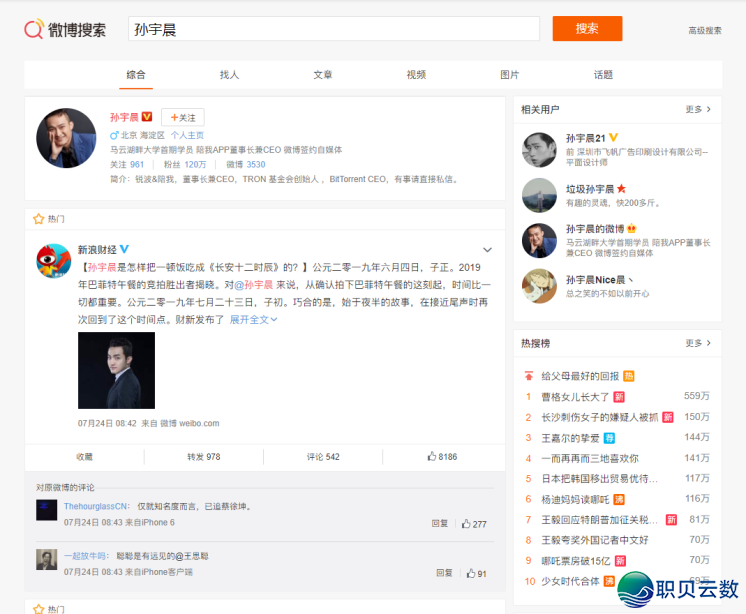Open 高级搜索 advanced search link

click(705, 30)
